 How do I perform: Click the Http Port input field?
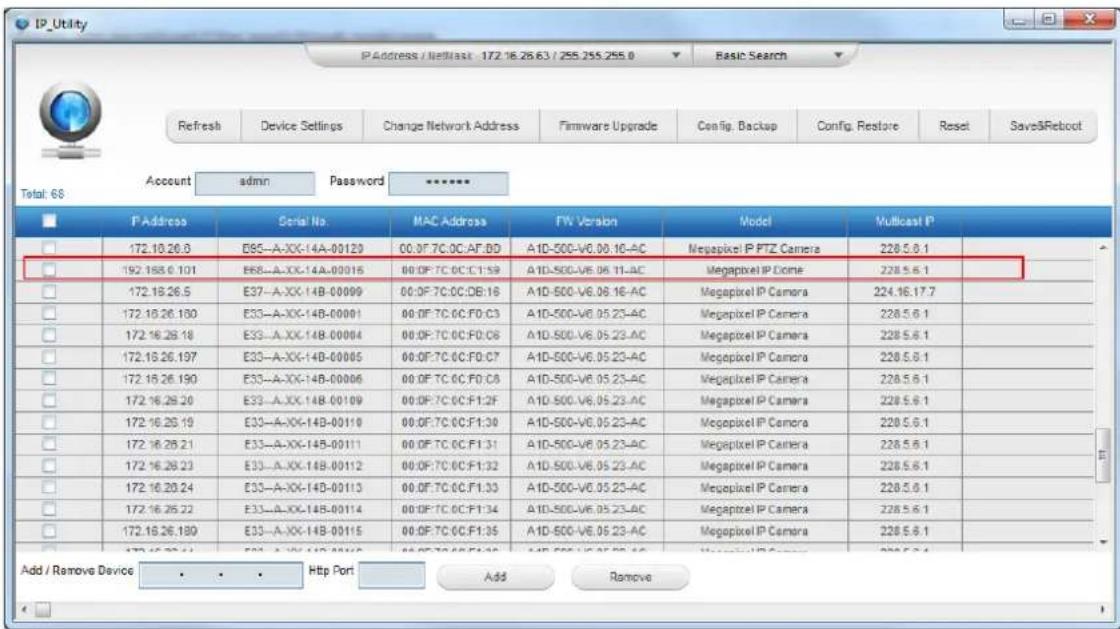click(391, 575)
